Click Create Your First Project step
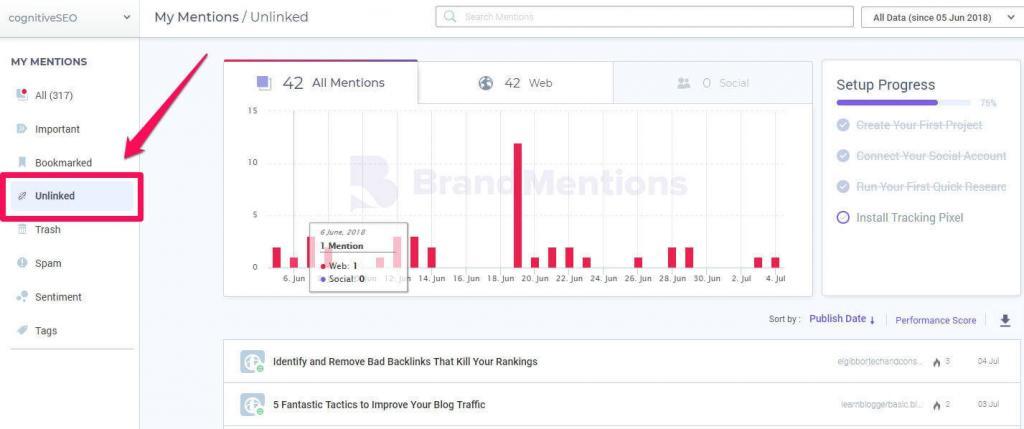Image resolution: width=1024 pixels, height=429 pixels. (x=919, y=125)
